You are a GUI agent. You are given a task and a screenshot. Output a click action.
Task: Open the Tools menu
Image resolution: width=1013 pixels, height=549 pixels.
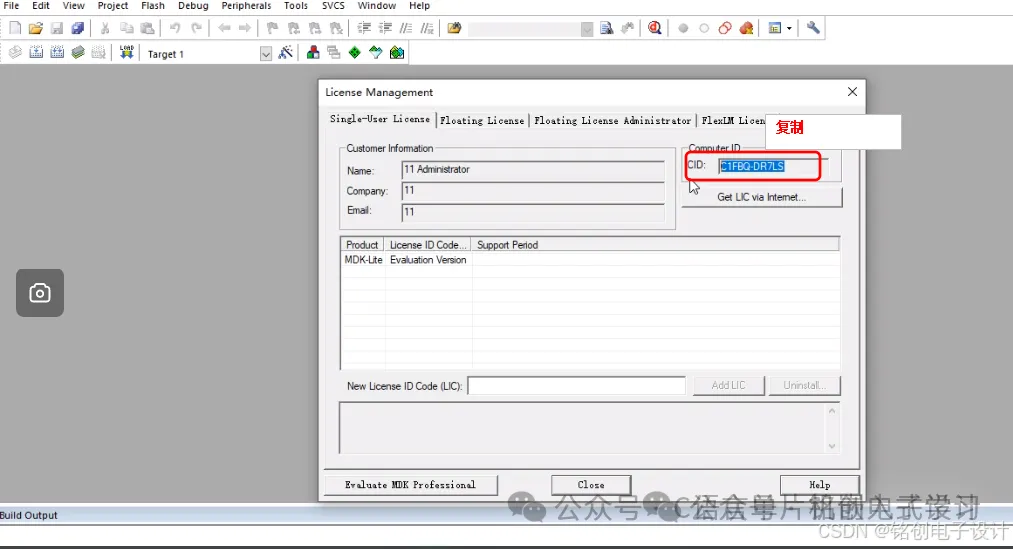[x=296, y=6]
